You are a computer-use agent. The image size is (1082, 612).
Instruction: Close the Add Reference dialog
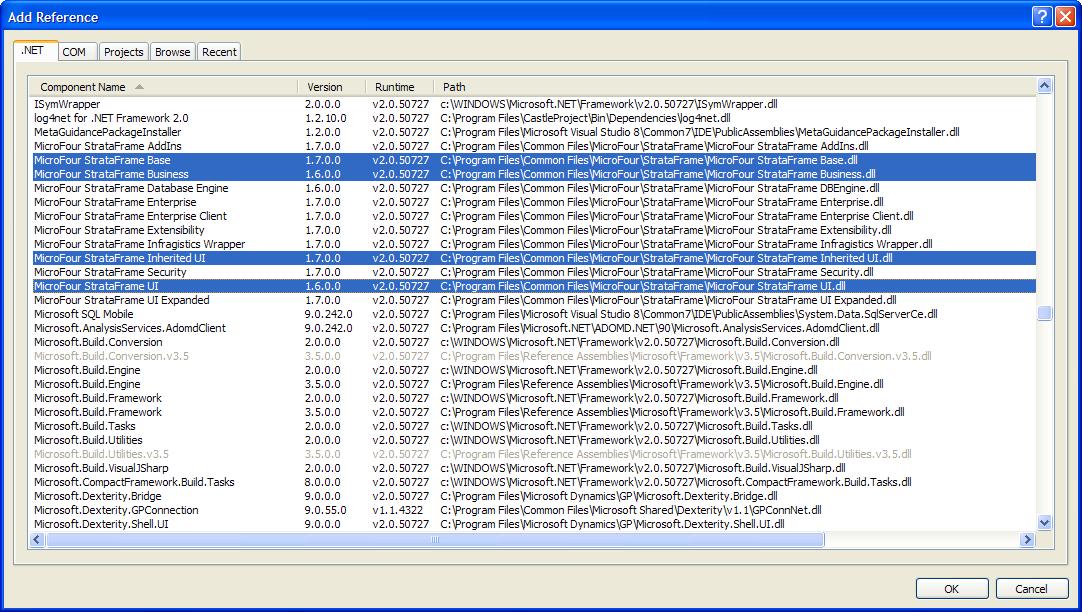pyautogui.click(x=1064, y=16)
